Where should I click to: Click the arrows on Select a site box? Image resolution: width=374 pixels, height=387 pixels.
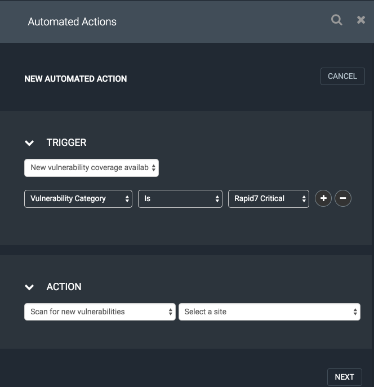pyautogui.click(x=355, y=312)
